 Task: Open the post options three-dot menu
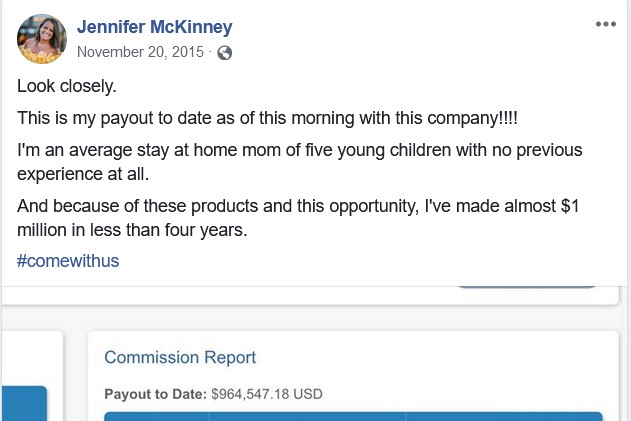click(x=606, y=24)
